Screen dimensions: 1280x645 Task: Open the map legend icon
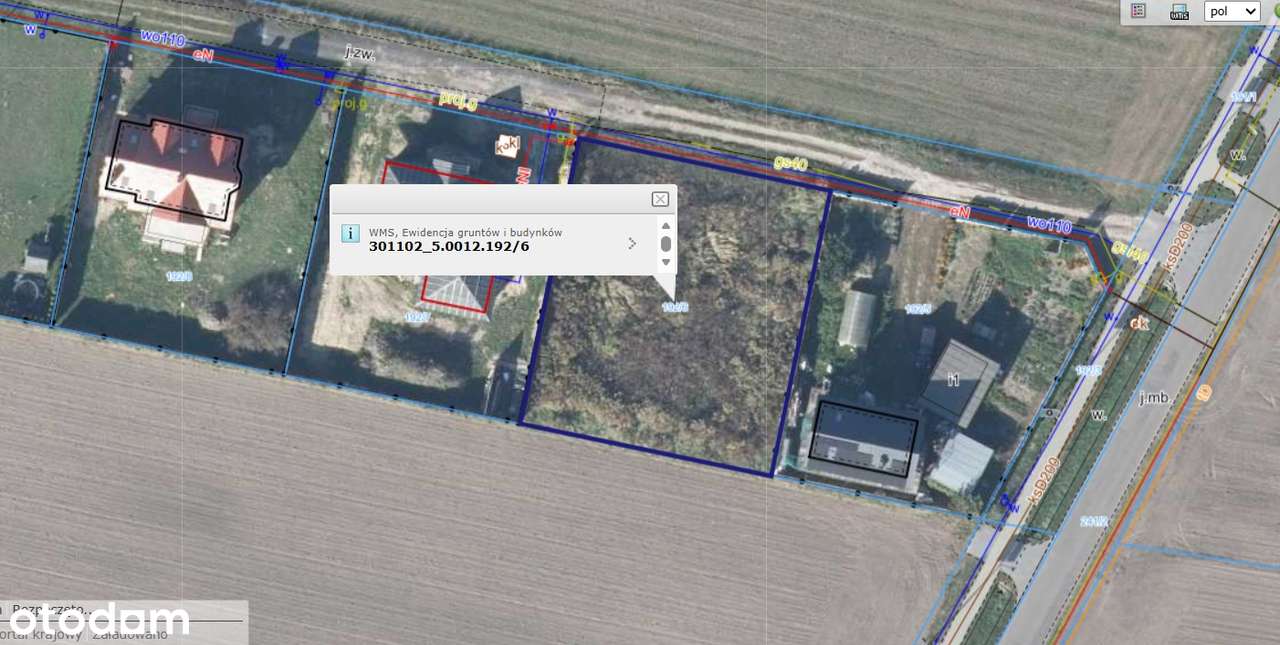pos(1138,11)
